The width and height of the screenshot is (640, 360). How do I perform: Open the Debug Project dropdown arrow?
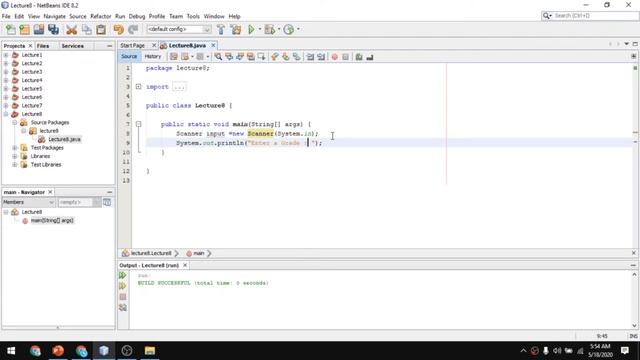coord(279,29)
